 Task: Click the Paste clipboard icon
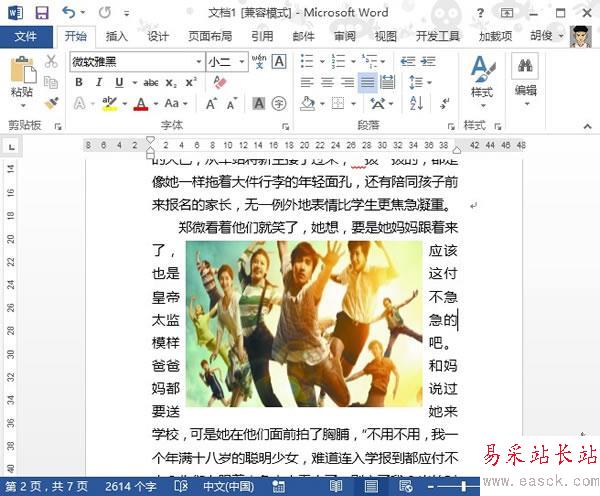click(x=23, y=69)
